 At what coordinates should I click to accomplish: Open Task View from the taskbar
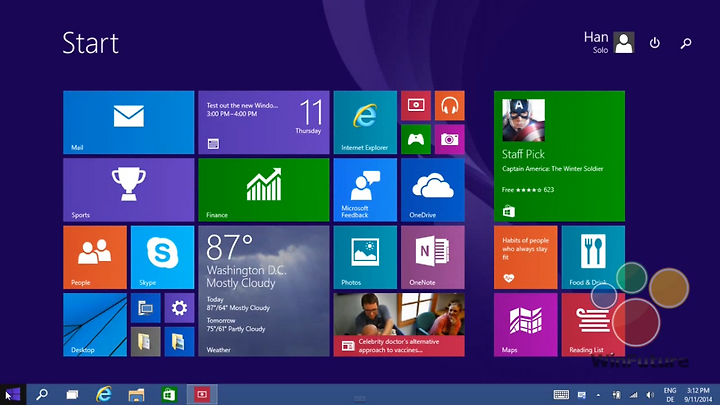pos(72,394)
